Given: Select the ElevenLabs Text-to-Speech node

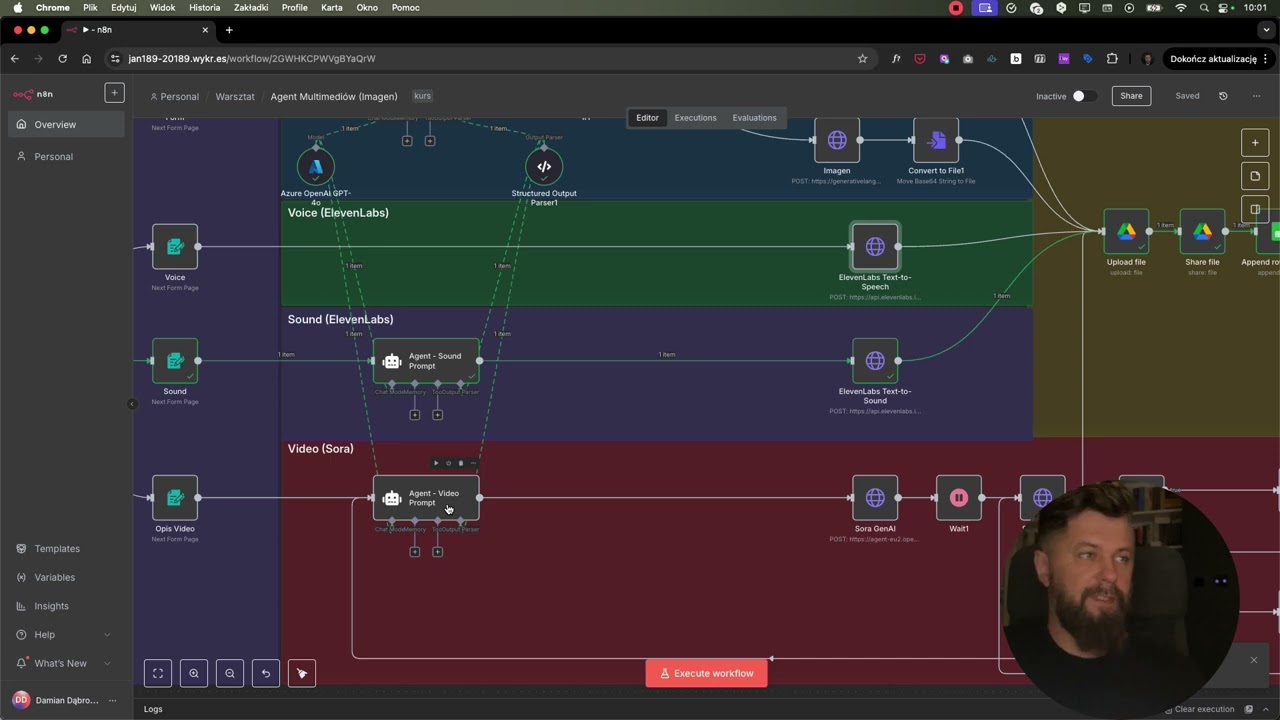Looking at the screenshot, I should [x=875, y=246].
